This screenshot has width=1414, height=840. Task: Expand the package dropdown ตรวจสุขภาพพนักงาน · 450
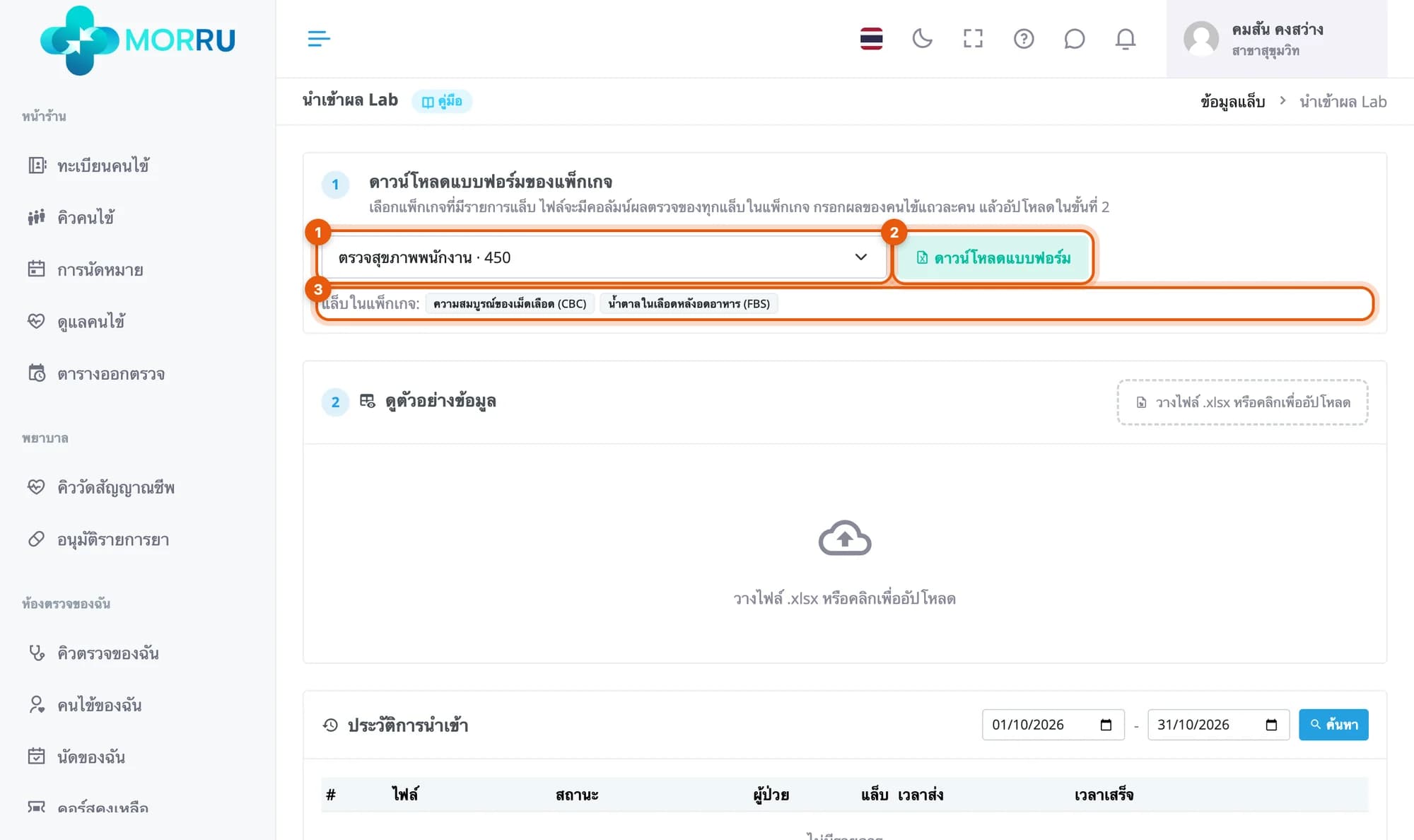pyautogui.click(x=604, y=257)
